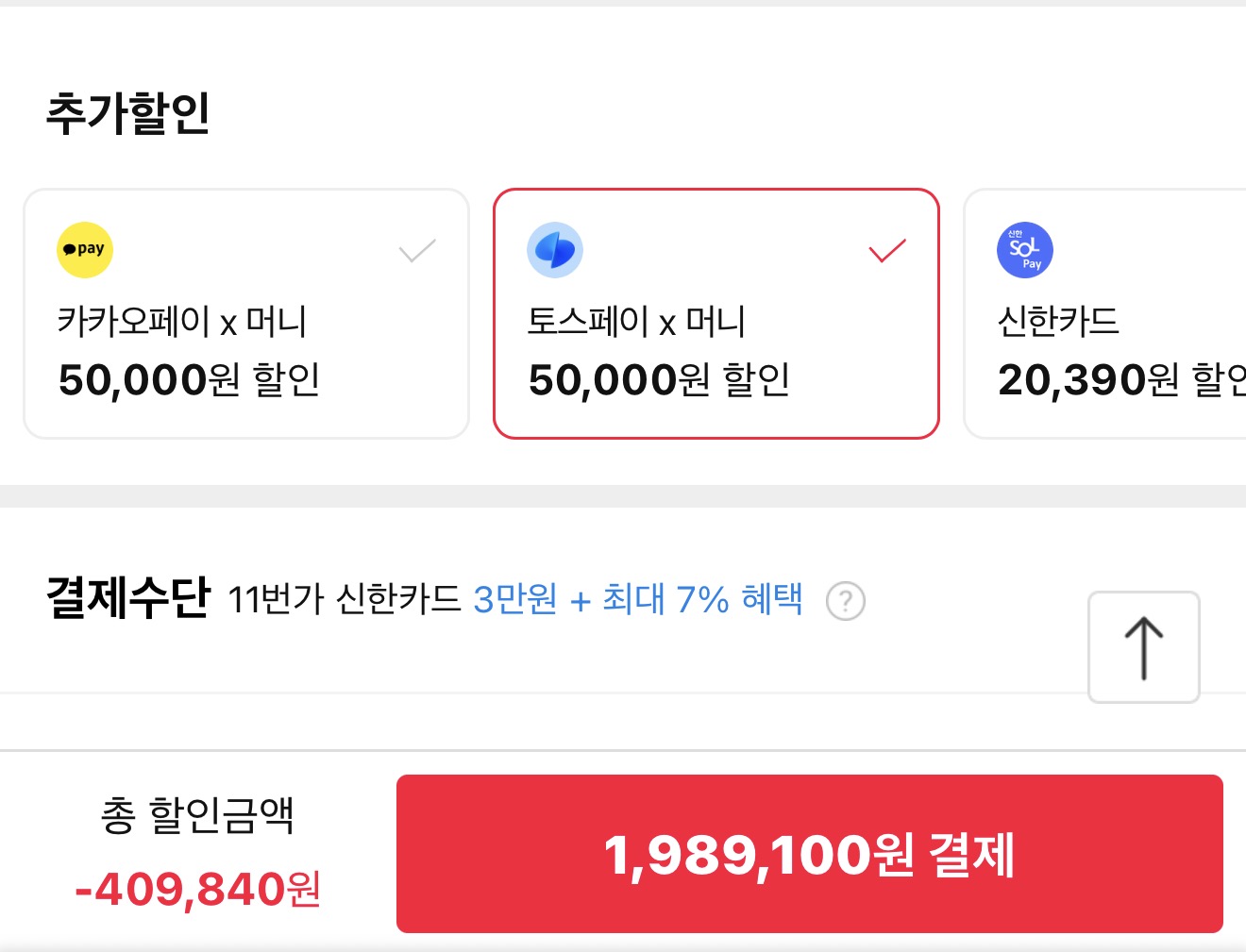The width and height of the screenshot is (1246, 952).
Task: Click the 11번가 신한카드 text
Action: point(345,599)
